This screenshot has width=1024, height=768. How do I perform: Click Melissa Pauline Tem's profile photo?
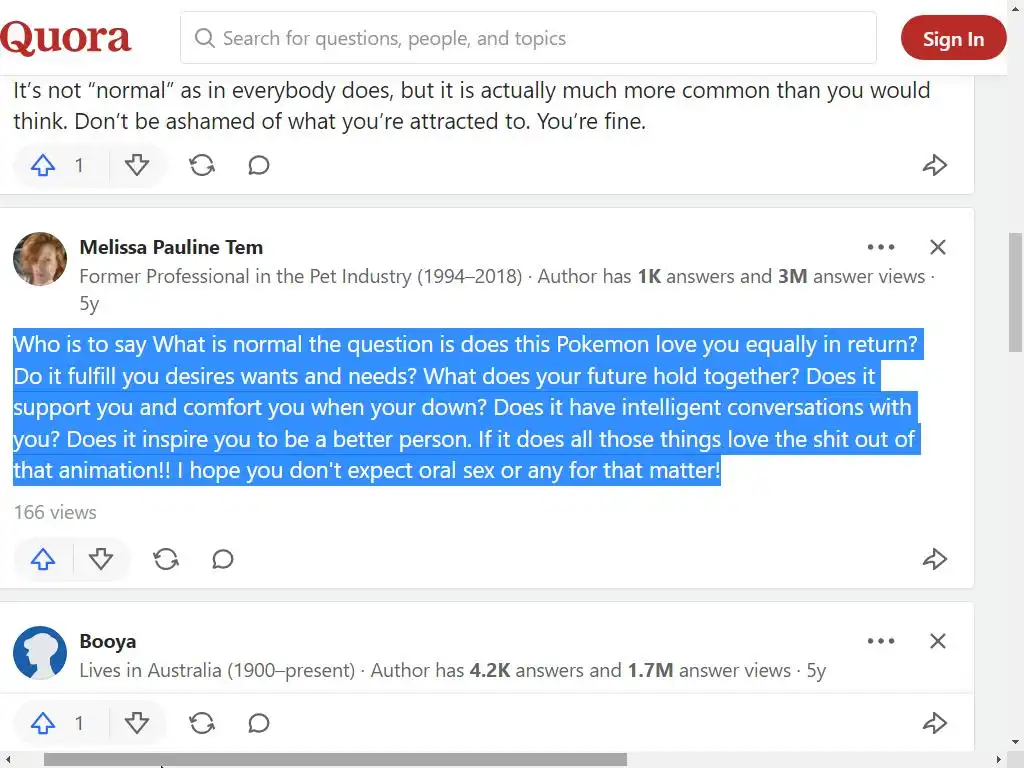pyautogui.click(x=40, y=259)
